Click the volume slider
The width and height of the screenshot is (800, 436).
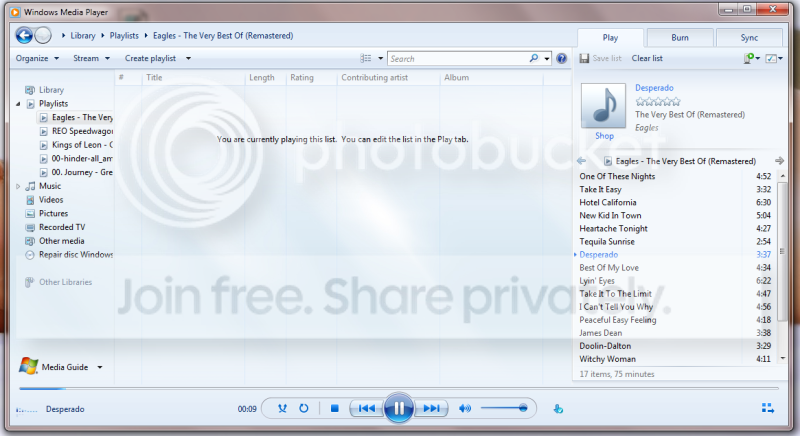tap(504, 408)
